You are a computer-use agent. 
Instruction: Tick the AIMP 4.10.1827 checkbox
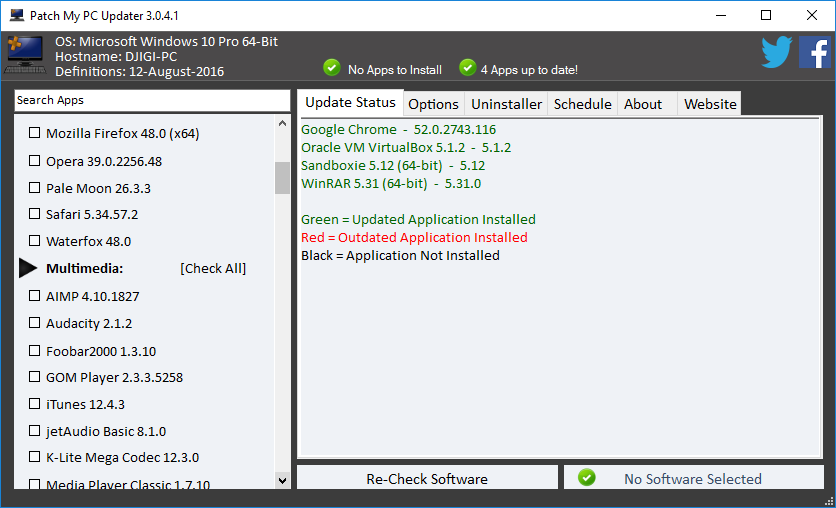(x=34, y=296)
